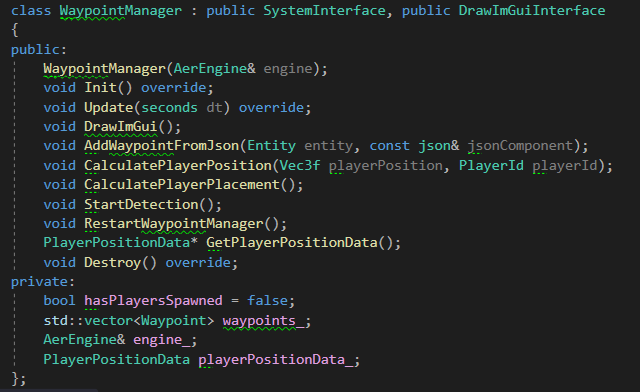Click PlayerPositionData* return type

click(x=120, y=243)
